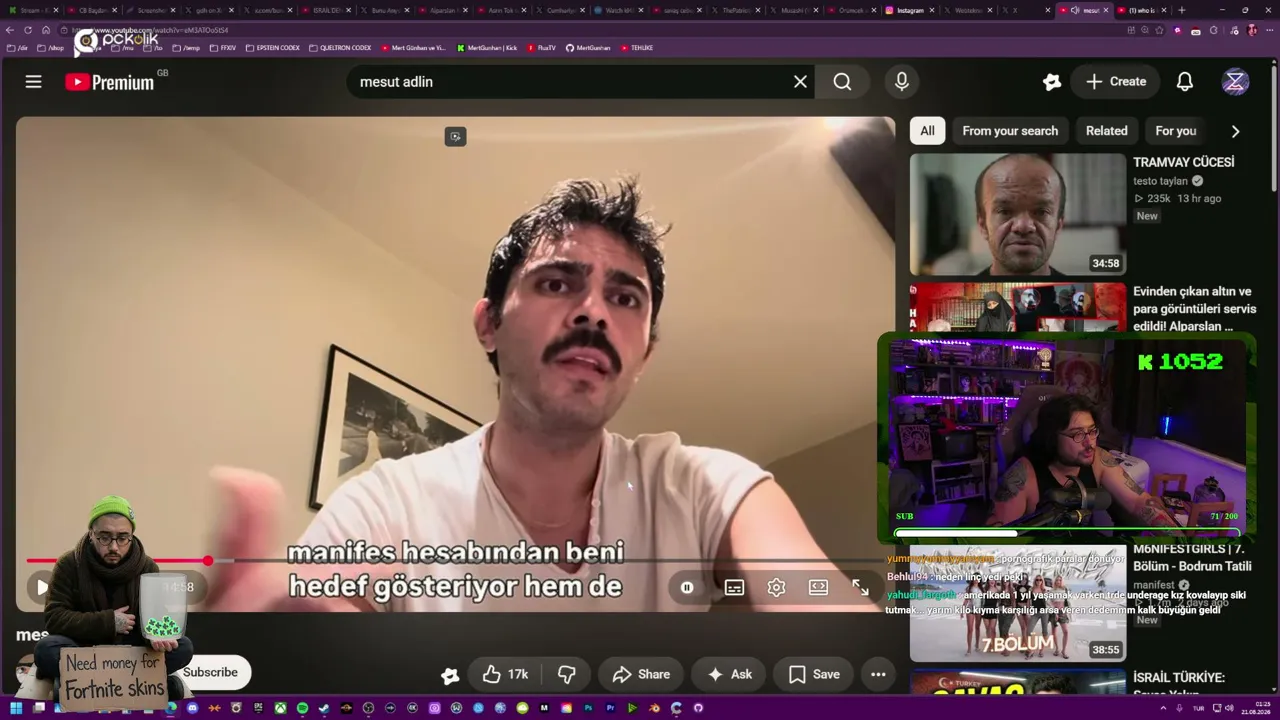Open Photoshop from the taskbar
Image resolution: width=1280 pixels, height=720 pixels.
click(x=588, y=708)
